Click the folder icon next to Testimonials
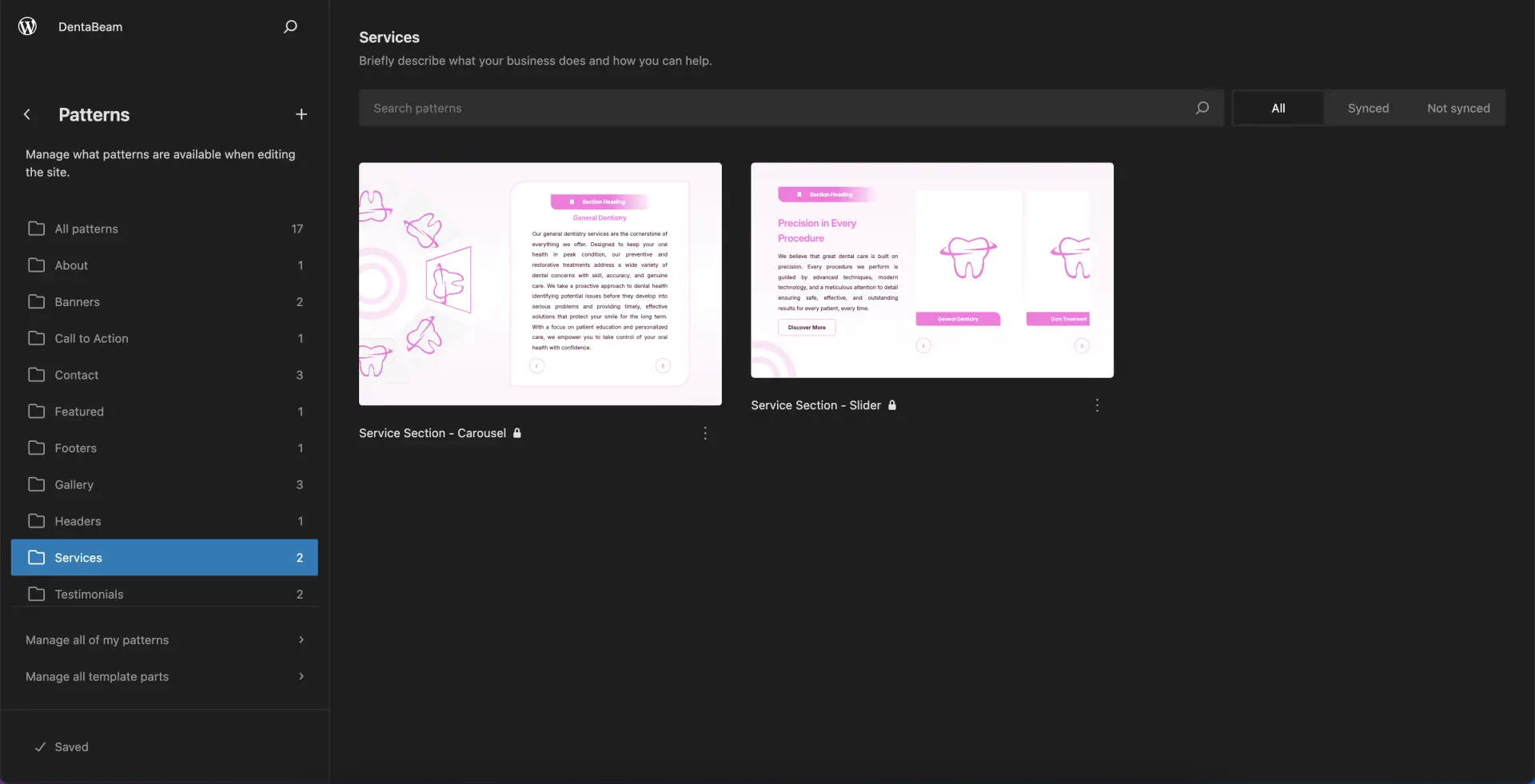This screenshot has width=1535, height=784. [x=36, y=594]
